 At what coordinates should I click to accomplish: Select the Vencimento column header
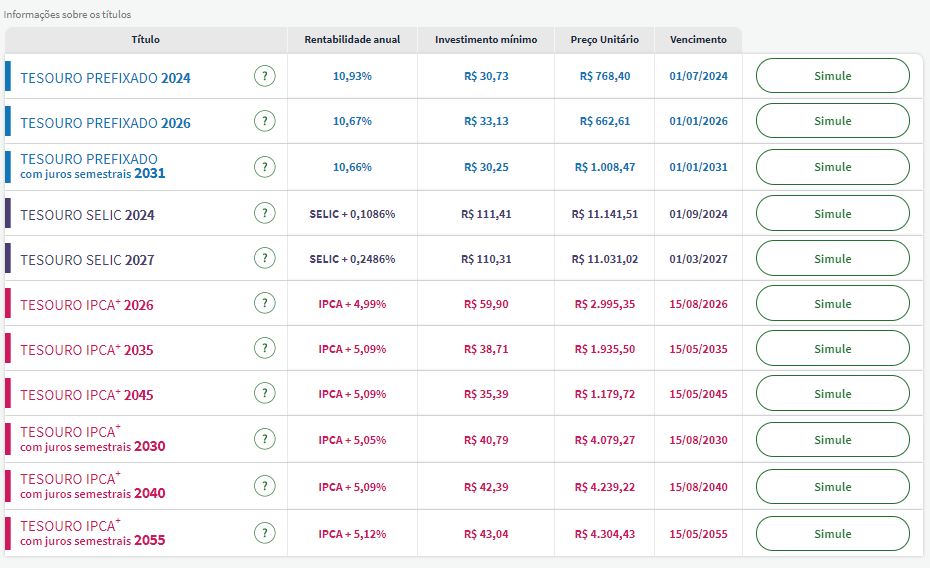tap(698, 40)
